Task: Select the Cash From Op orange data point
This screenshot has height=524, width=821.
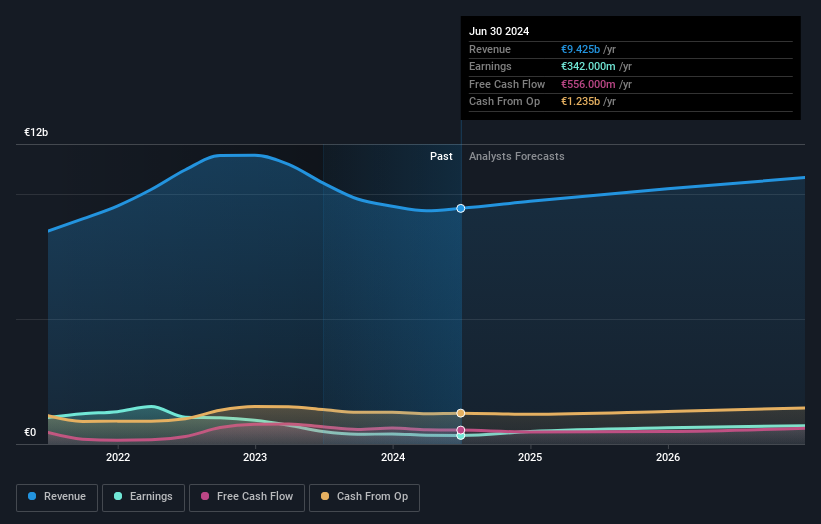Action: 461,413
